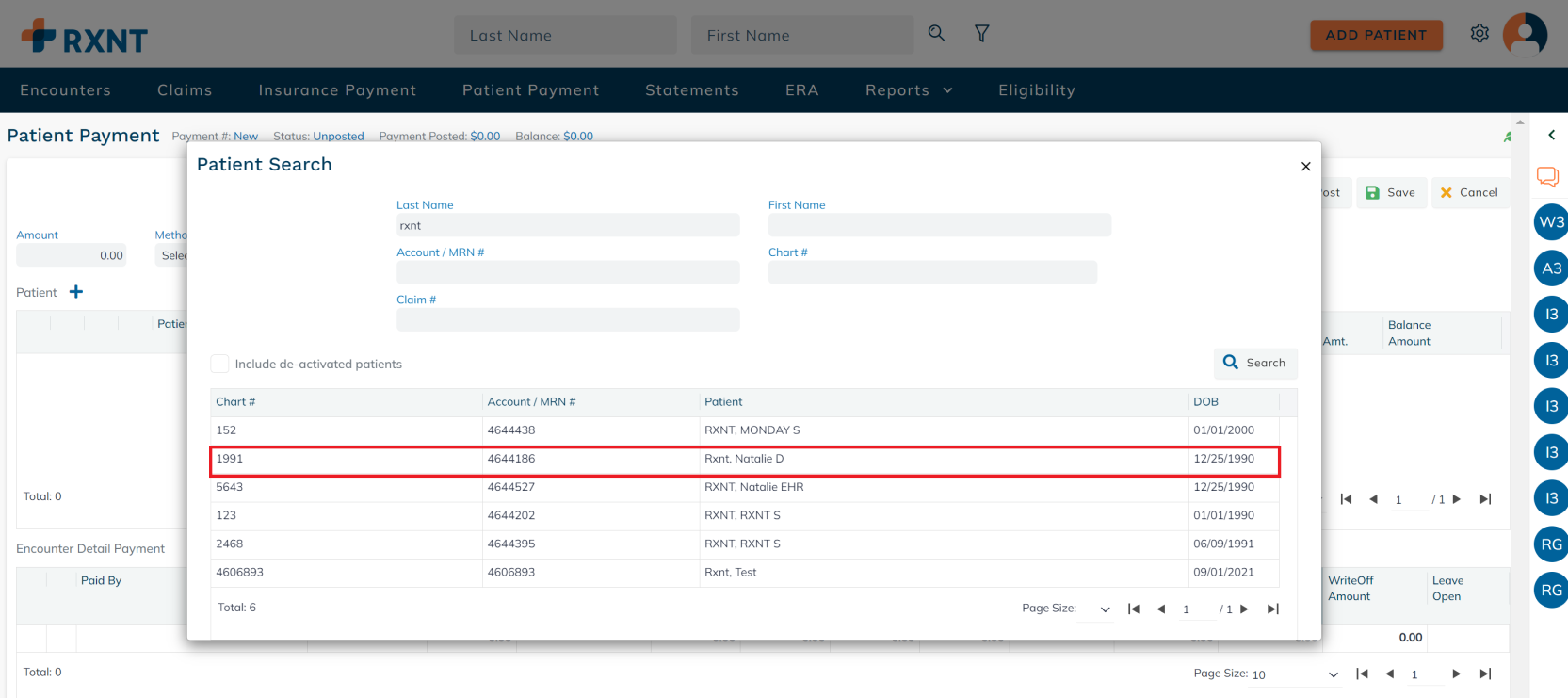Open the settings gear icon
Screen dimensions: 1568x698
[1479, 34]
